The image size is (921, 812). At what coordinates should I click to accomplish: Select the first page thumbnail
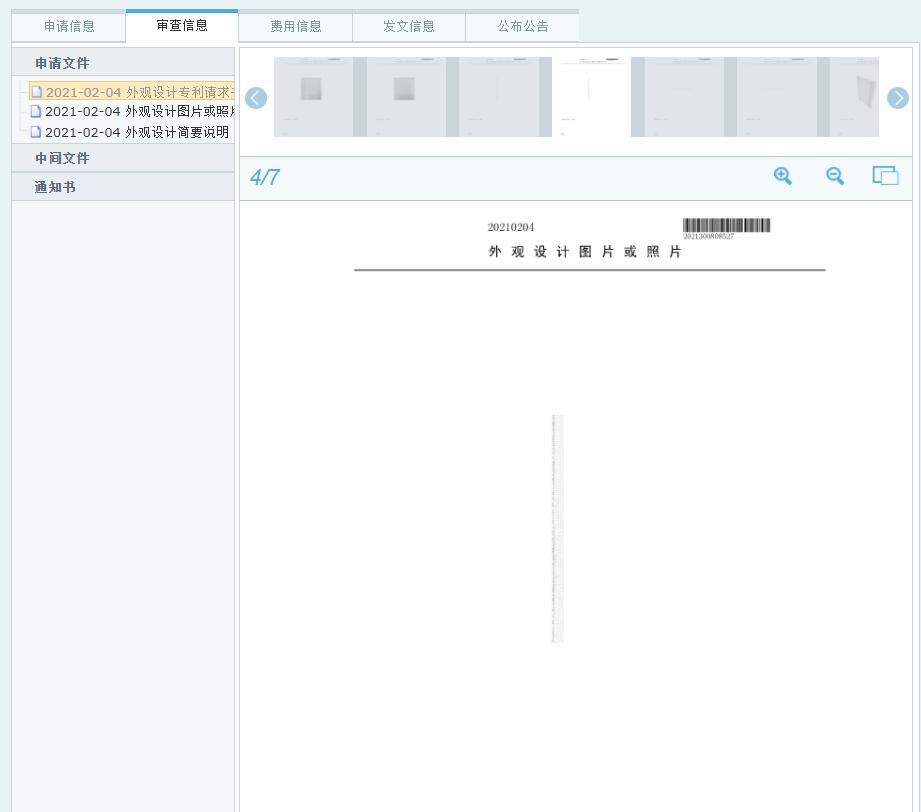[x=313, y=97]
